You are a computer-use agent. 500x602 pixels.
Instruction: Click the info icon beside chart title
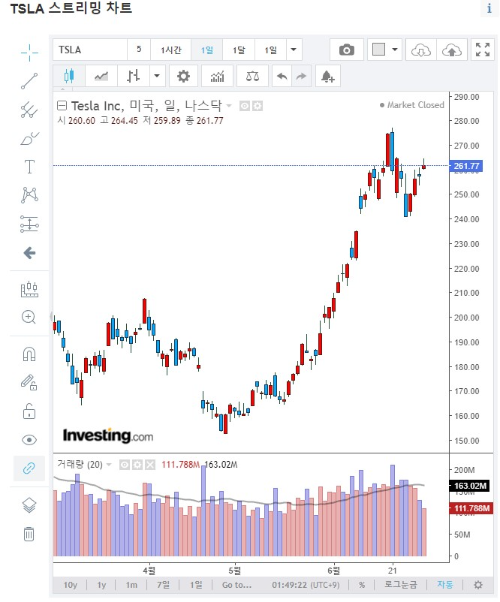pos(489,8)
